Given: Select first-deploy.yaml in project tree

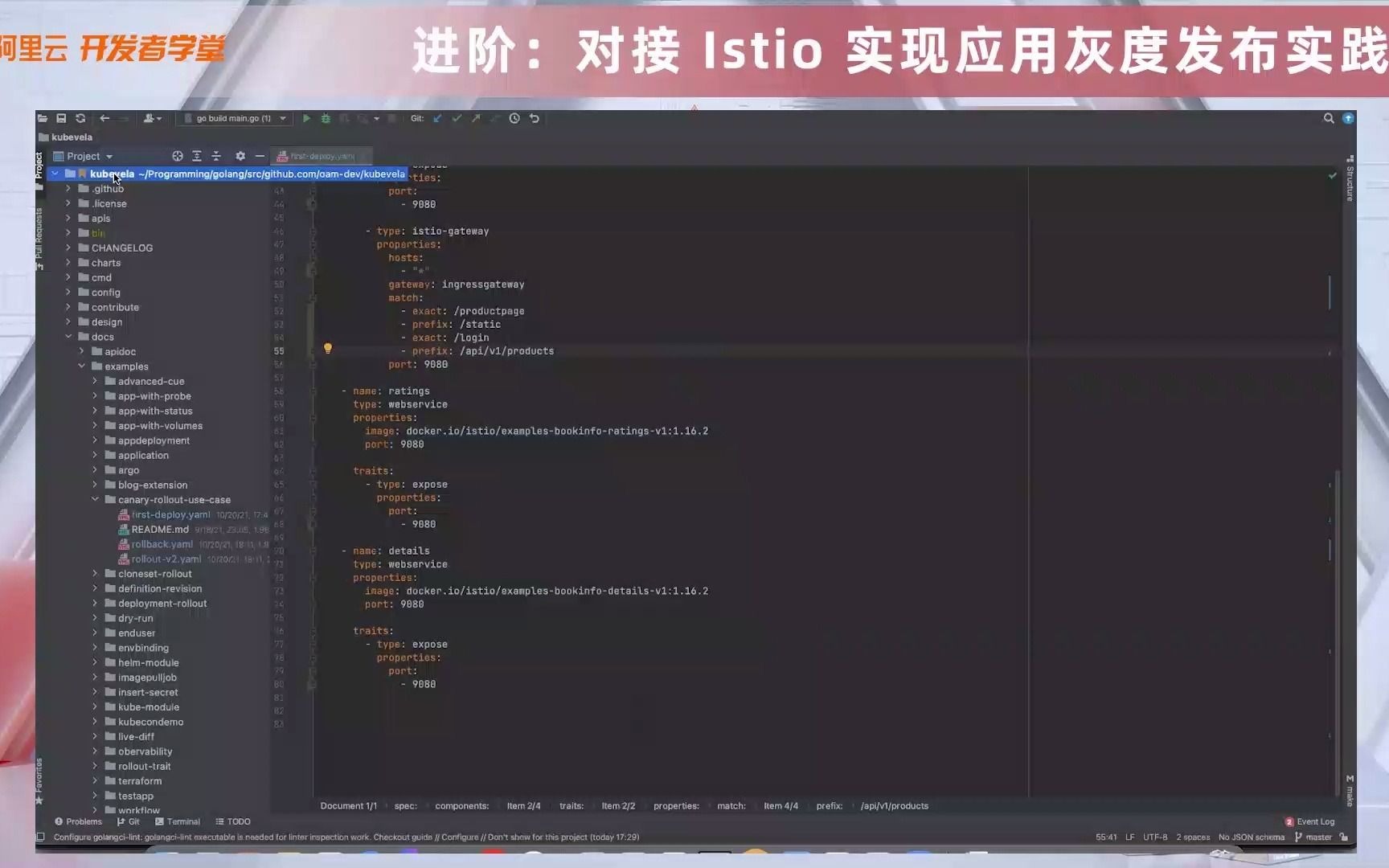Looking at the screenshot, I should pyautogui.click(x=170, y=514).
